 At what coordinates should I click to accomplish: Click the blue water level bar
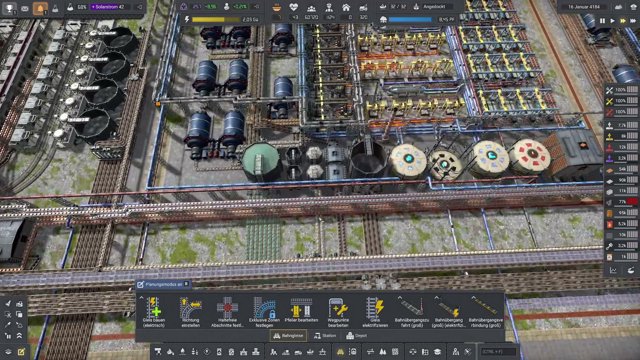pyautogui.click(x=411, y=19)
